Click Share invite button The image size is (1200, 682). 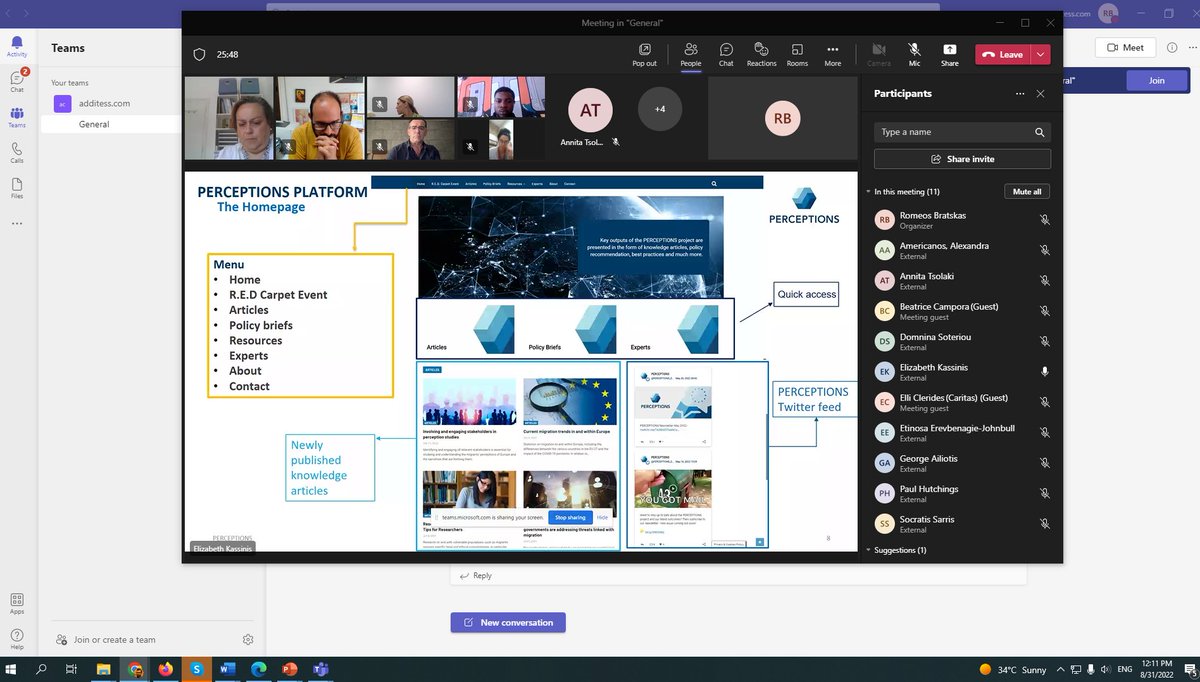[962, 159]
